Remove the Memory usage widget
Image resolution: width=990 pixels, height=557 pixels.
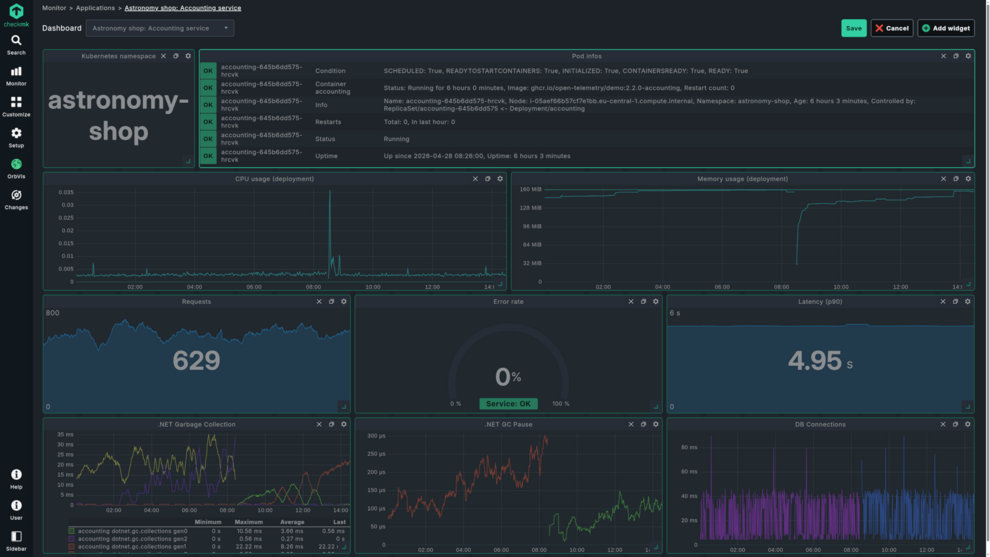click(943, 179)
